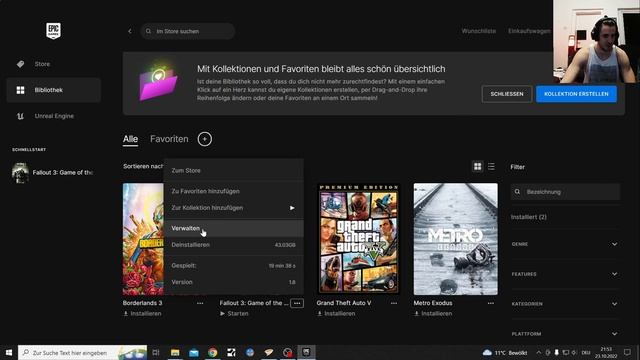
Task: Click the taskbar clock and date
Action: coord(606,353)
